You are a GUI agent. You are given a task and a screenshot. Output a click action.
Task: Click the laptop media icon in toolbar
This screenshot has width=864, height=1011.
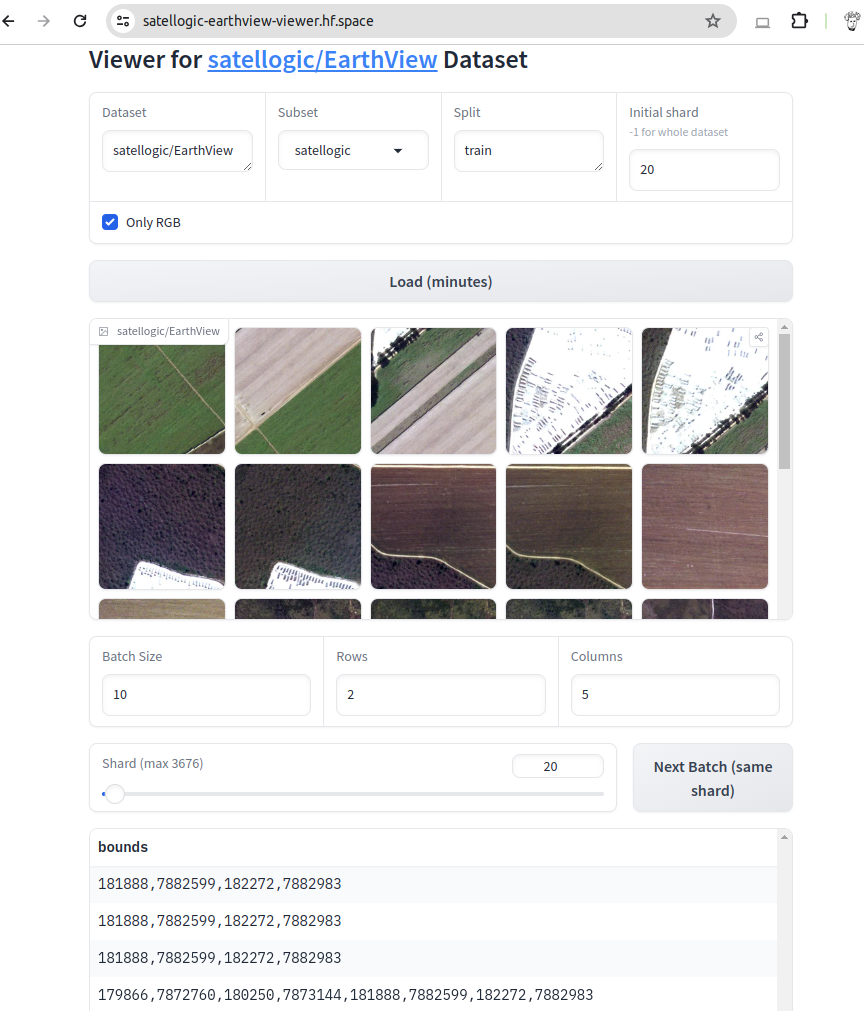point(763,23)
